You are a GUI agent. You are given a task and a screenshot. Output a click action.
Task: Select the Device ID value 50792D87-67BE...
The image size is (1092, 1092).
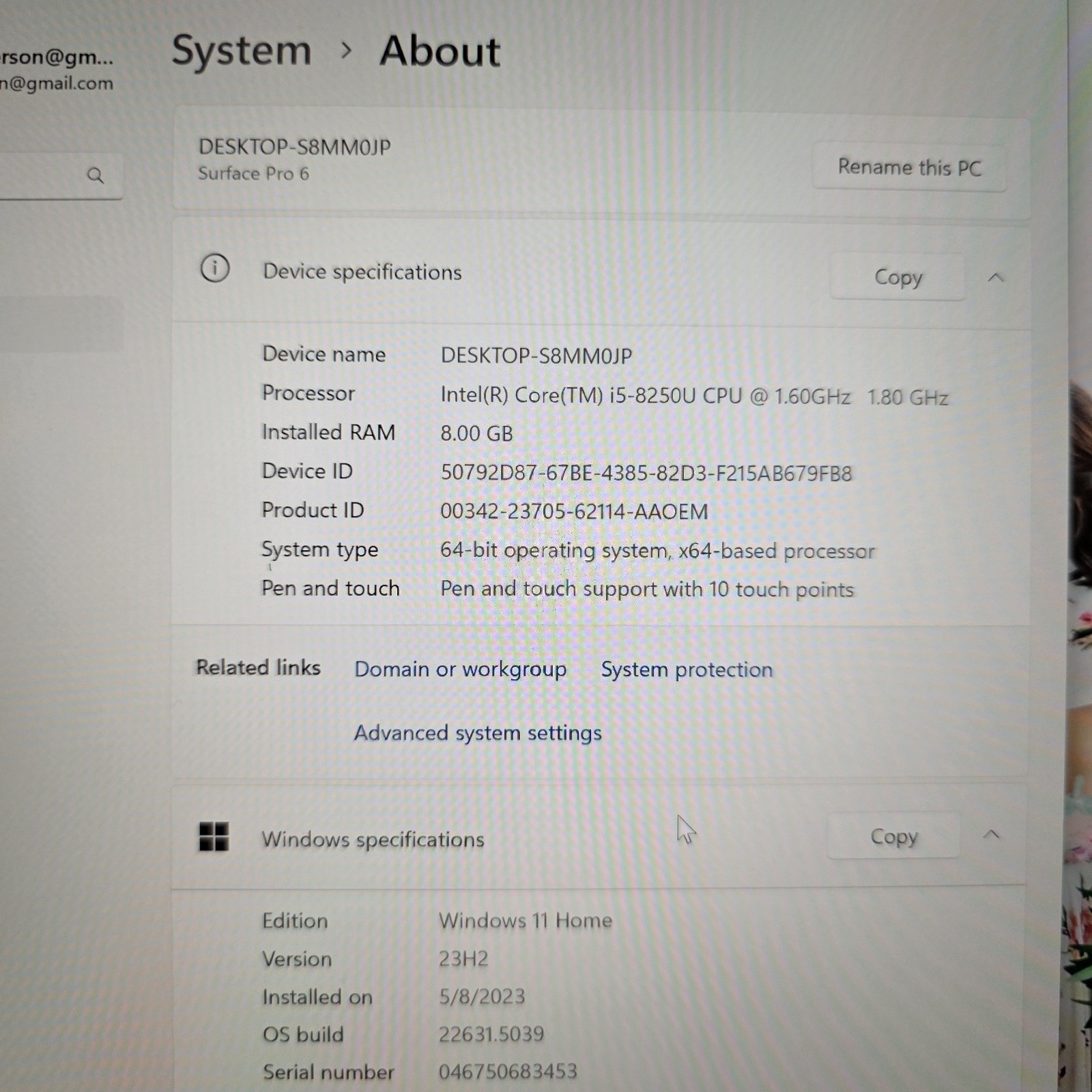click(646, 473)
